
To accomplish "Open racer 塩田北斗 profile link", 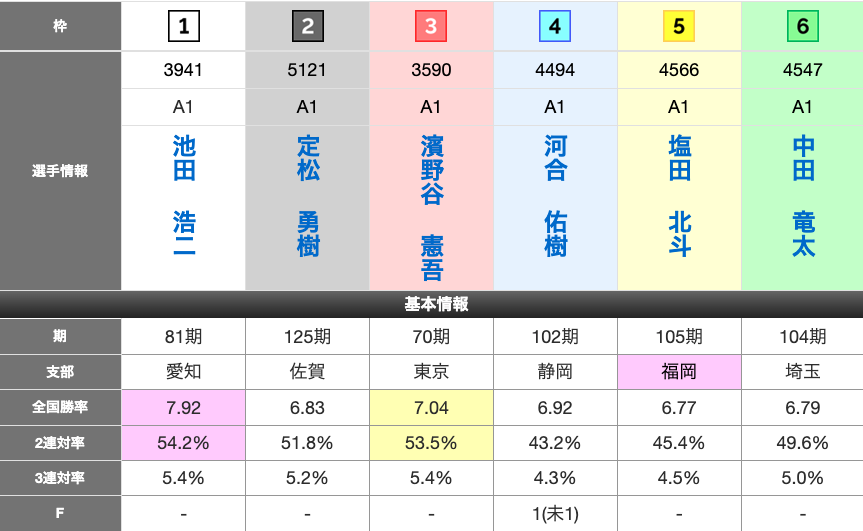I will pos(679,197).
